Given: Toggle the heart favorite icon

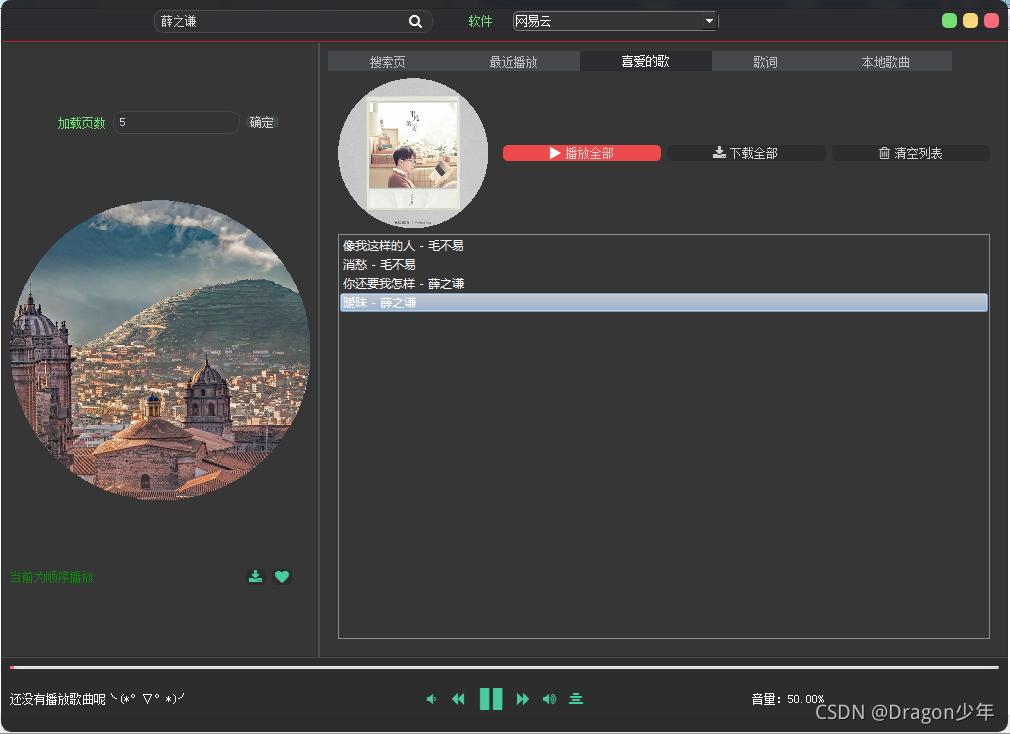Looking at the screenshot, I should pyautogui.click(x=282, y=577).
